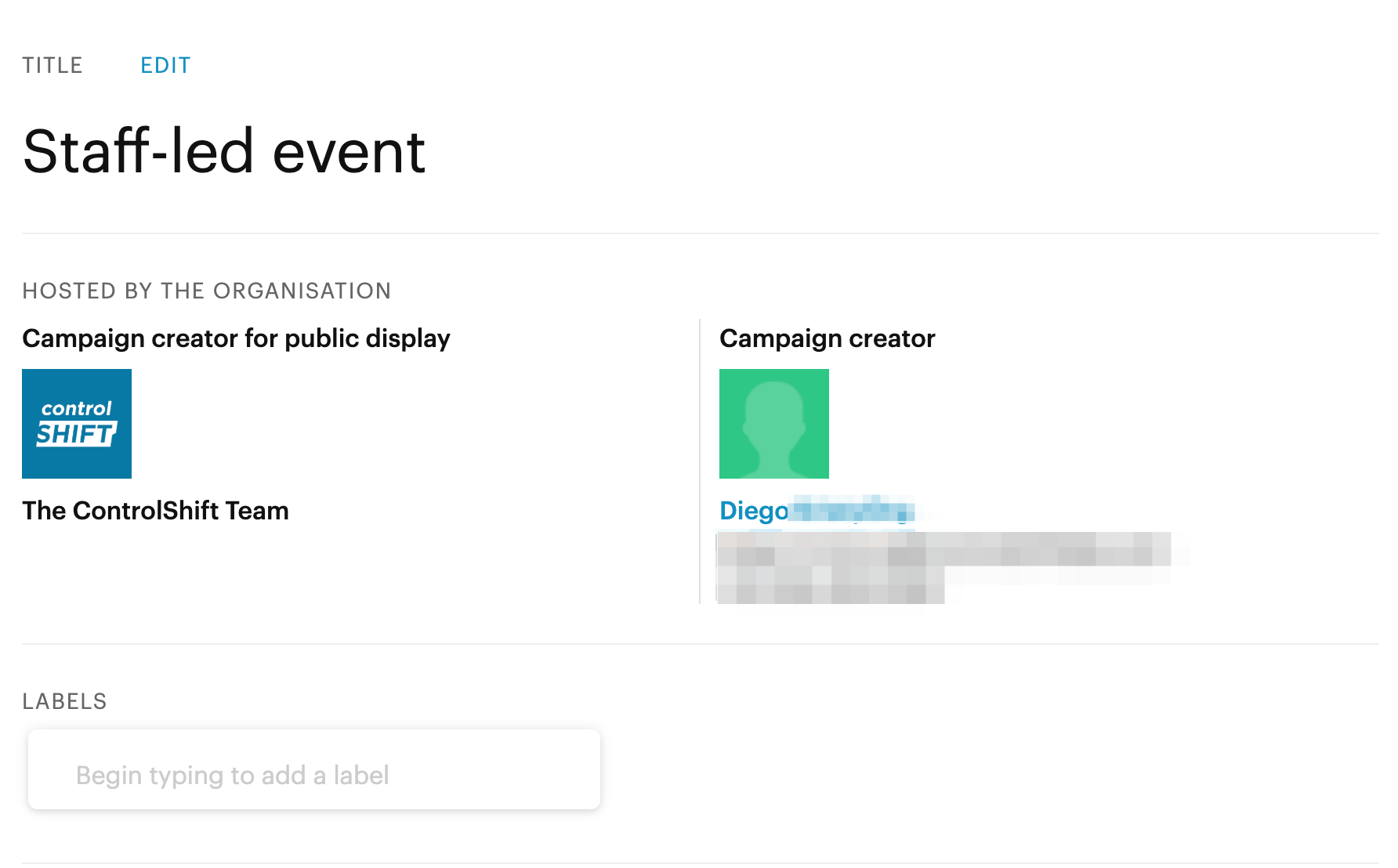
Task: Click the blurred surname after Diego
Action: [x=853, y=510]
